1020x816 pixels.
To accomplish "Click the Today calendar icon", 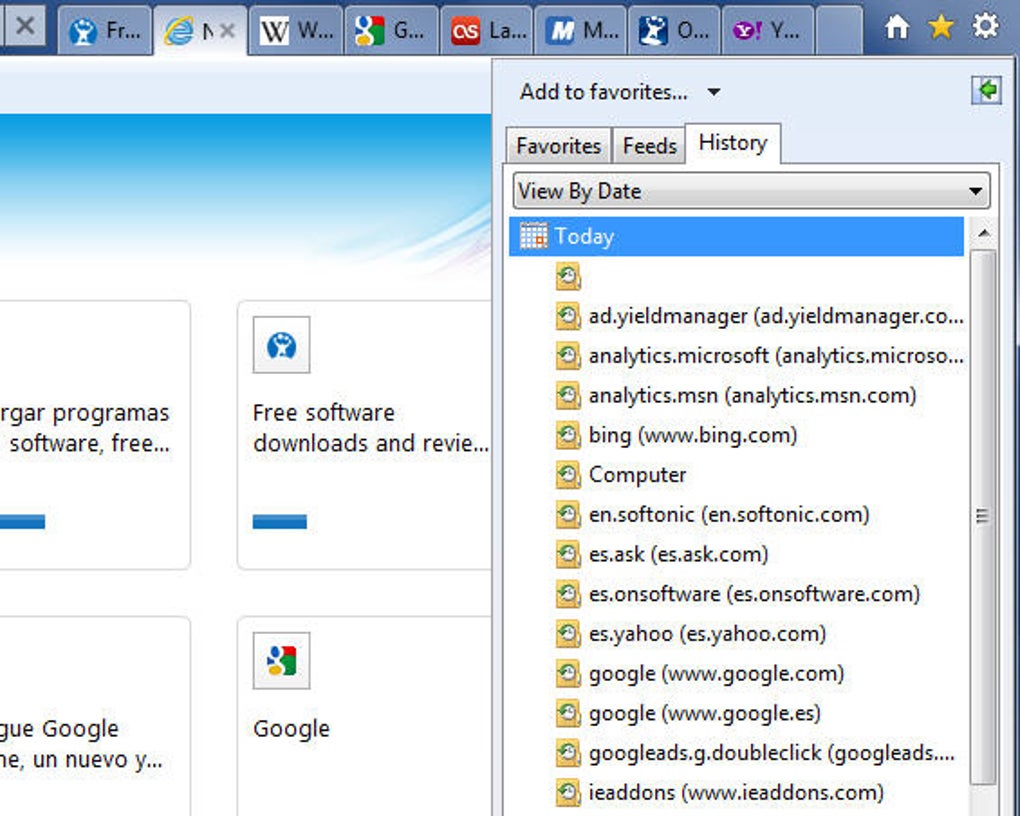I will coord(533,236).
